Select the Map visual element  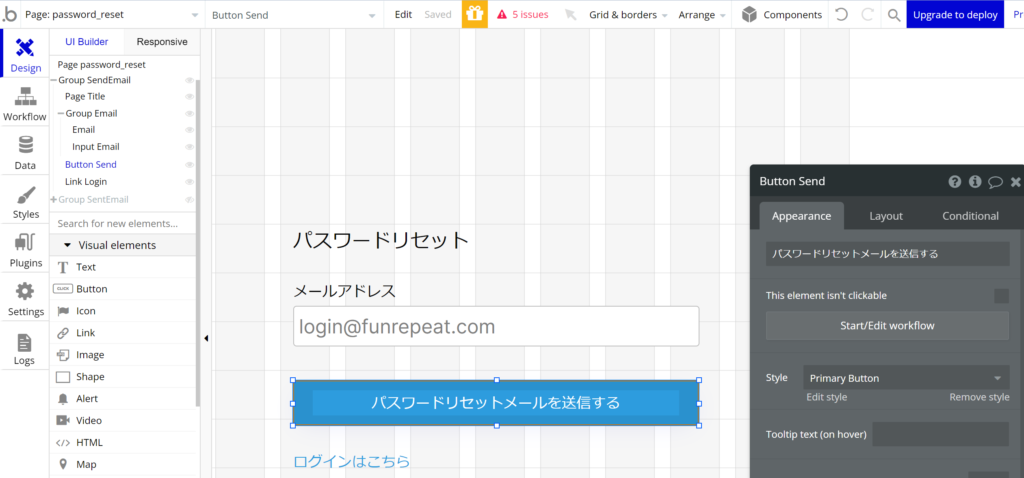point(124,464)
